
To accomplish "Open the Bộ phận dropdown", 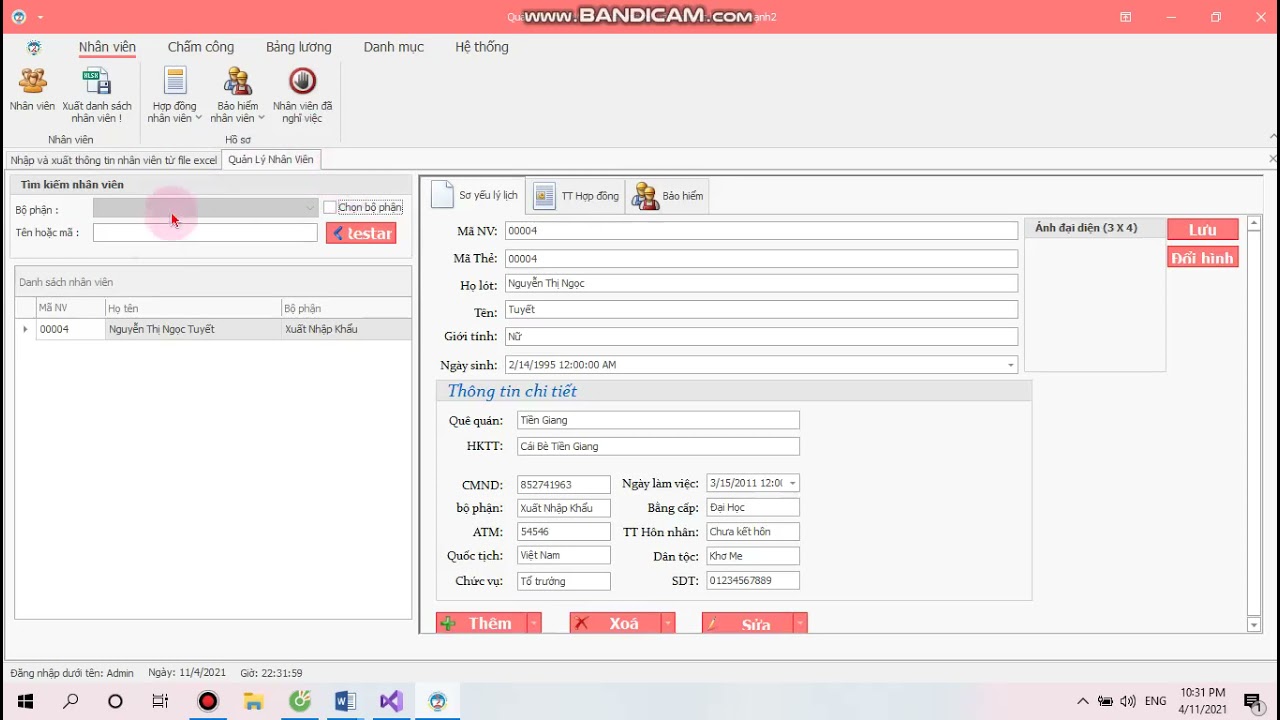I will [x=310, y=208].
